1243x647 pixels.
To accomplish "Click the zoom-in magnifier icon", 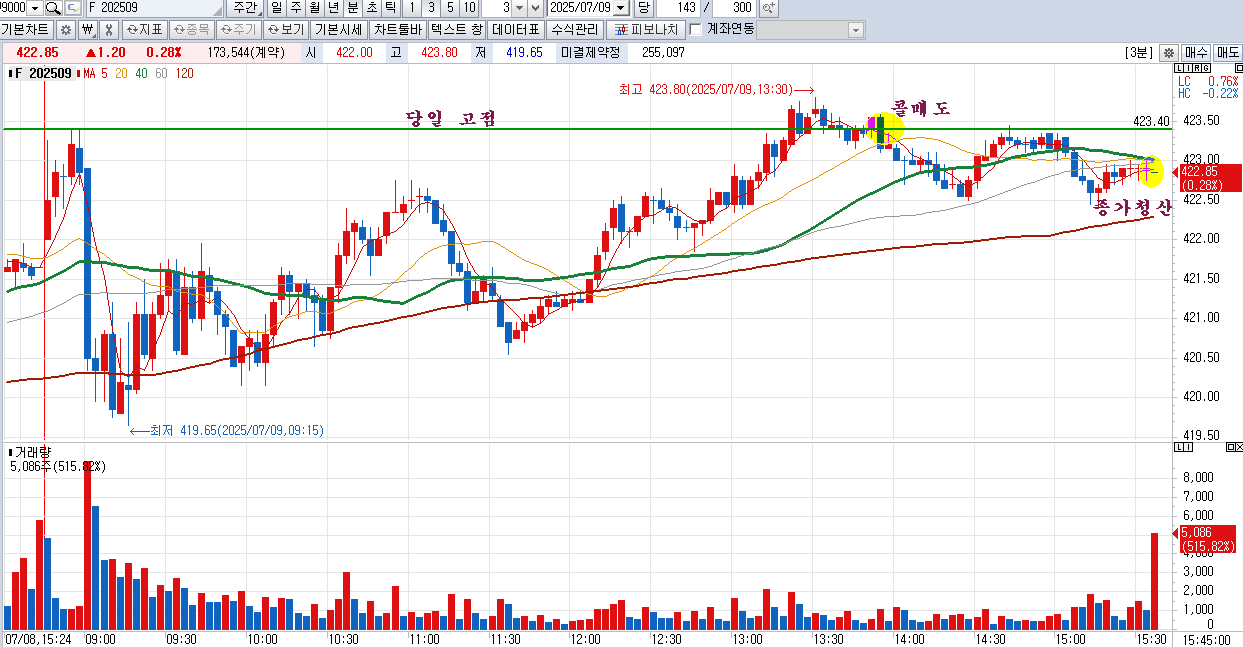I will click(x=768, y=8).
